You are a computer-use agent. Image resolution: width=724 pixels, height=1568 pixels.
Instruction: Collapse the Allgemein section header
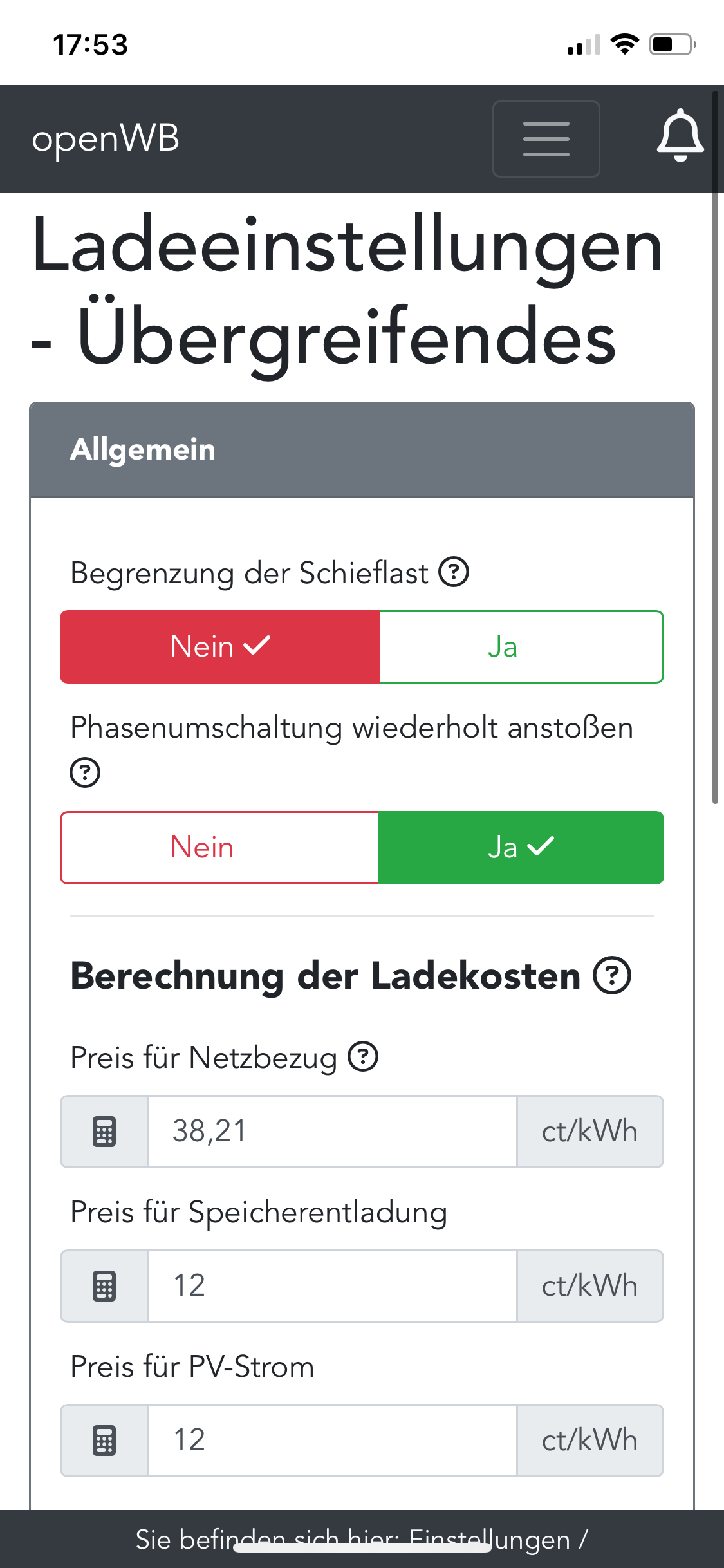click(362, 449)
